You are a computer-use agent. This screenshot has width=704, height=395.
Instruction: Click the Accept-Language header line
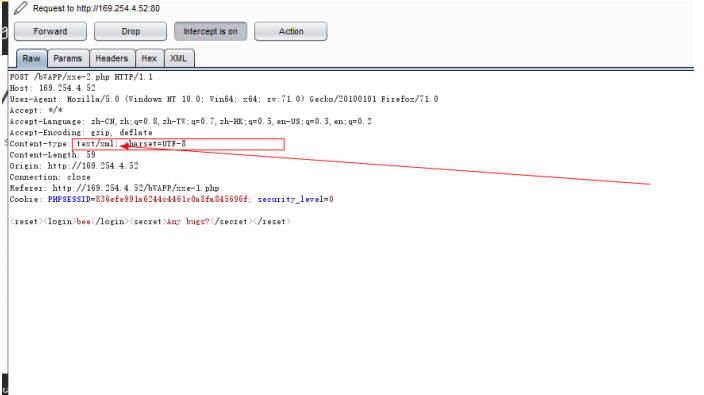tap(191, 121)
